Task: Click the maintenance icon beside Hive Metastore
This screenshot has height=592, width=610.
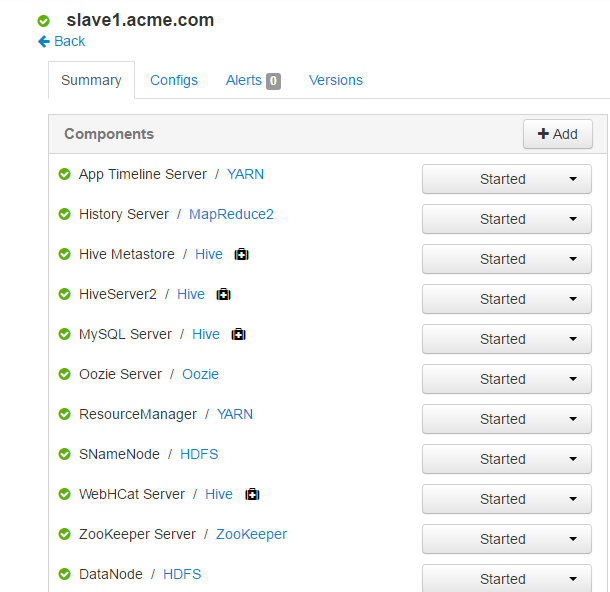Action: coord(241,254)
